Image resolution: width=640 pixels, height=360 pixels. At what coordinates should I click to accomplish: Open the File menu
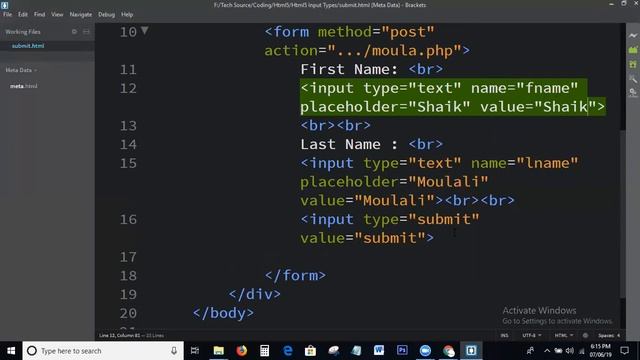click(7, 14)
